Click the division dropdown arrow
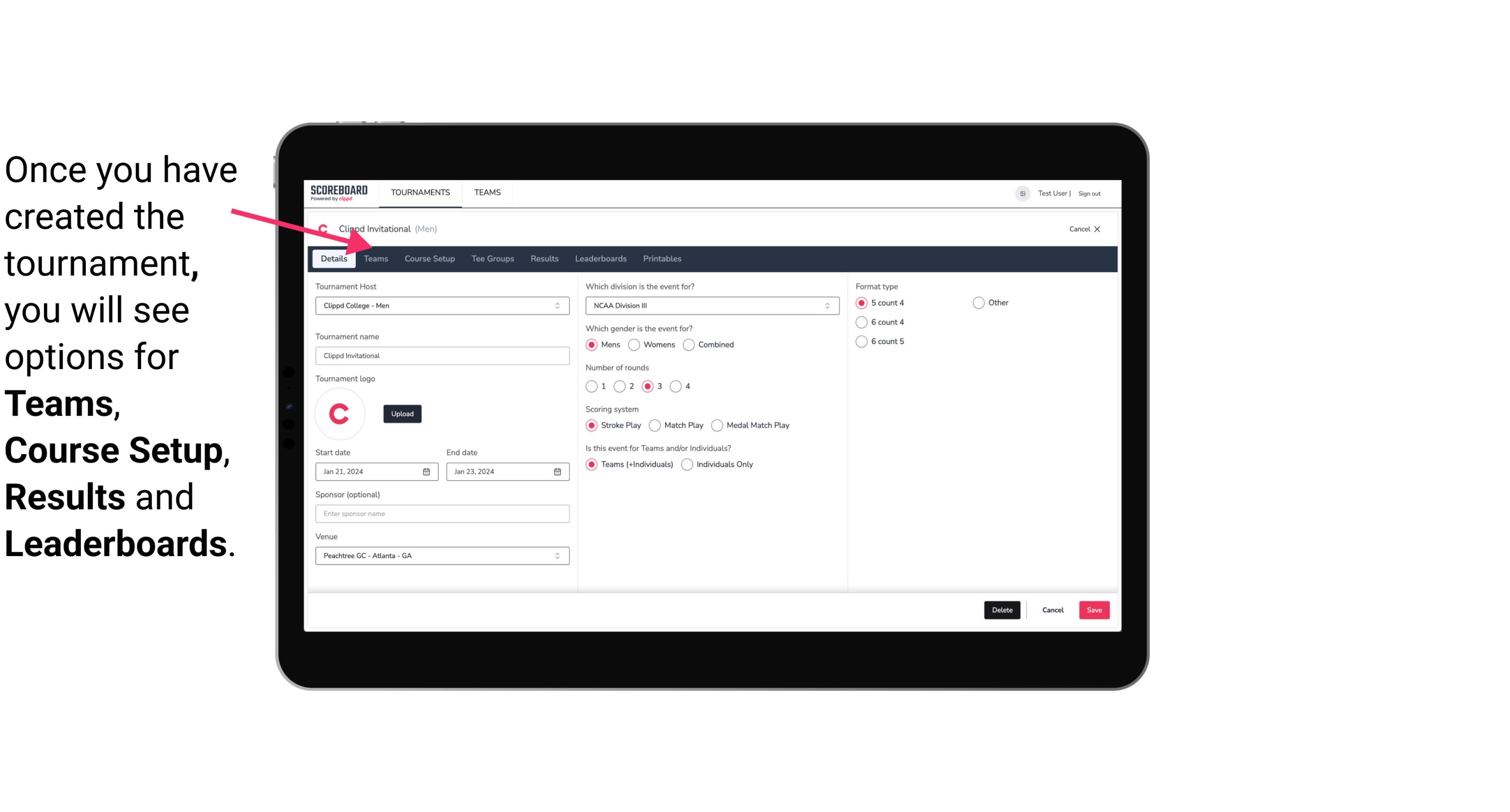The image size is (1510, 812). (824, 305)
